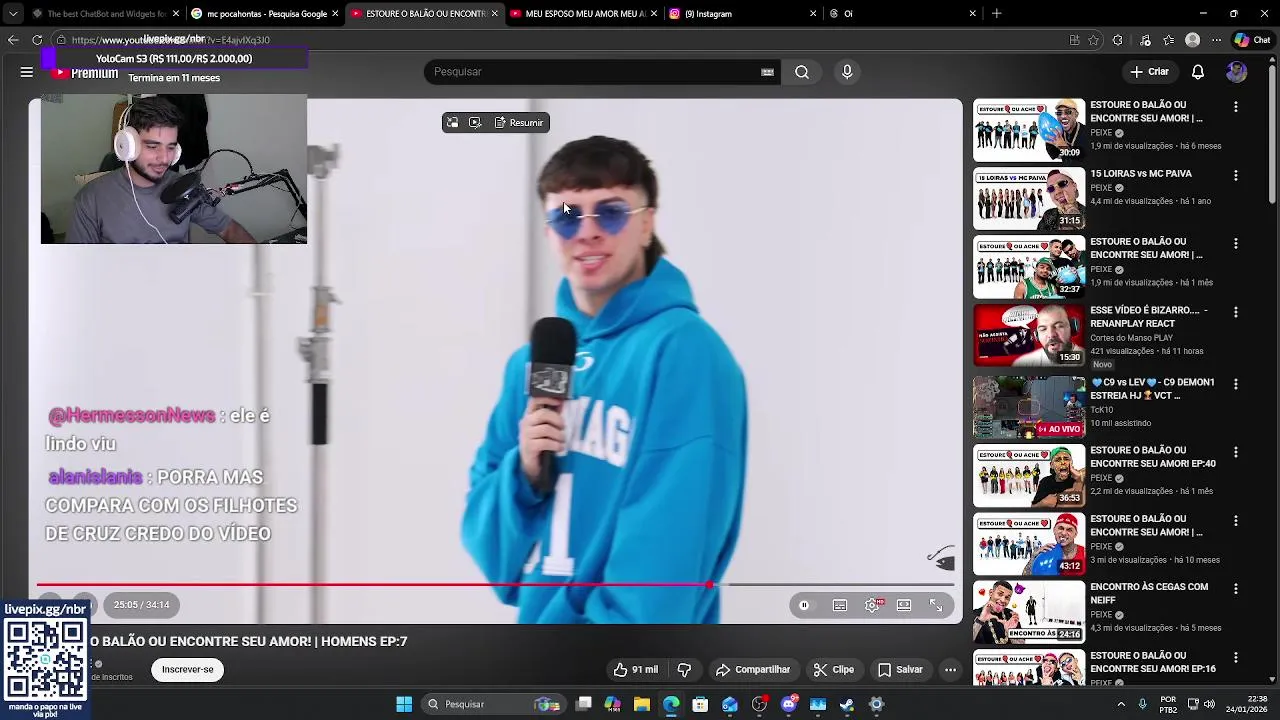1280x720 pixels.
Task: Click the Compartilhar button
Action: click(x=753, y=670)
